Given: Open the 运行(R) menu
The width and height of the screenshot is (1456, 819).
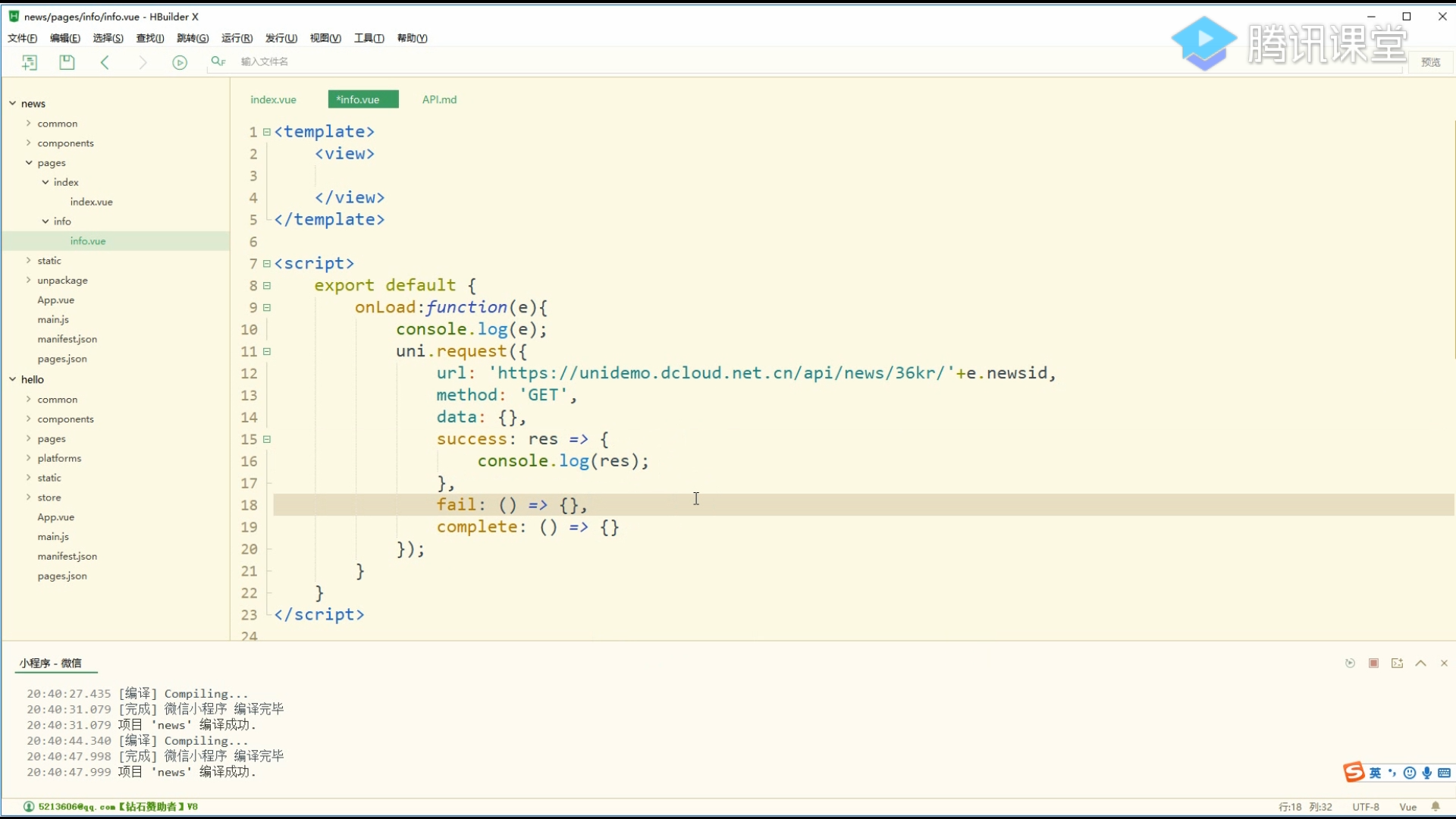Looking at the screenshot, I should [237, 38].
